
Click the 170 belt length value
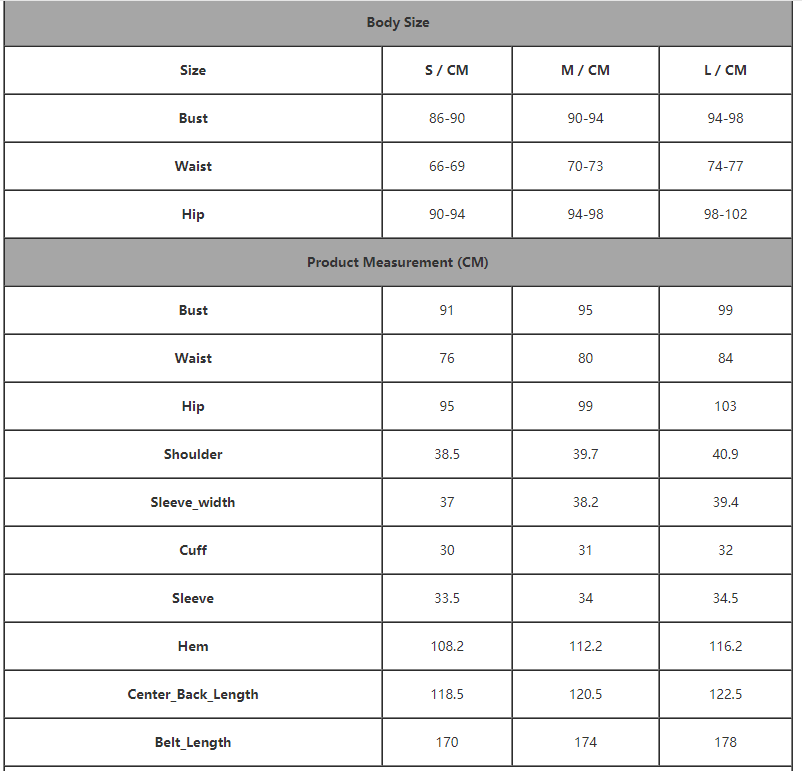coord(447,742)
